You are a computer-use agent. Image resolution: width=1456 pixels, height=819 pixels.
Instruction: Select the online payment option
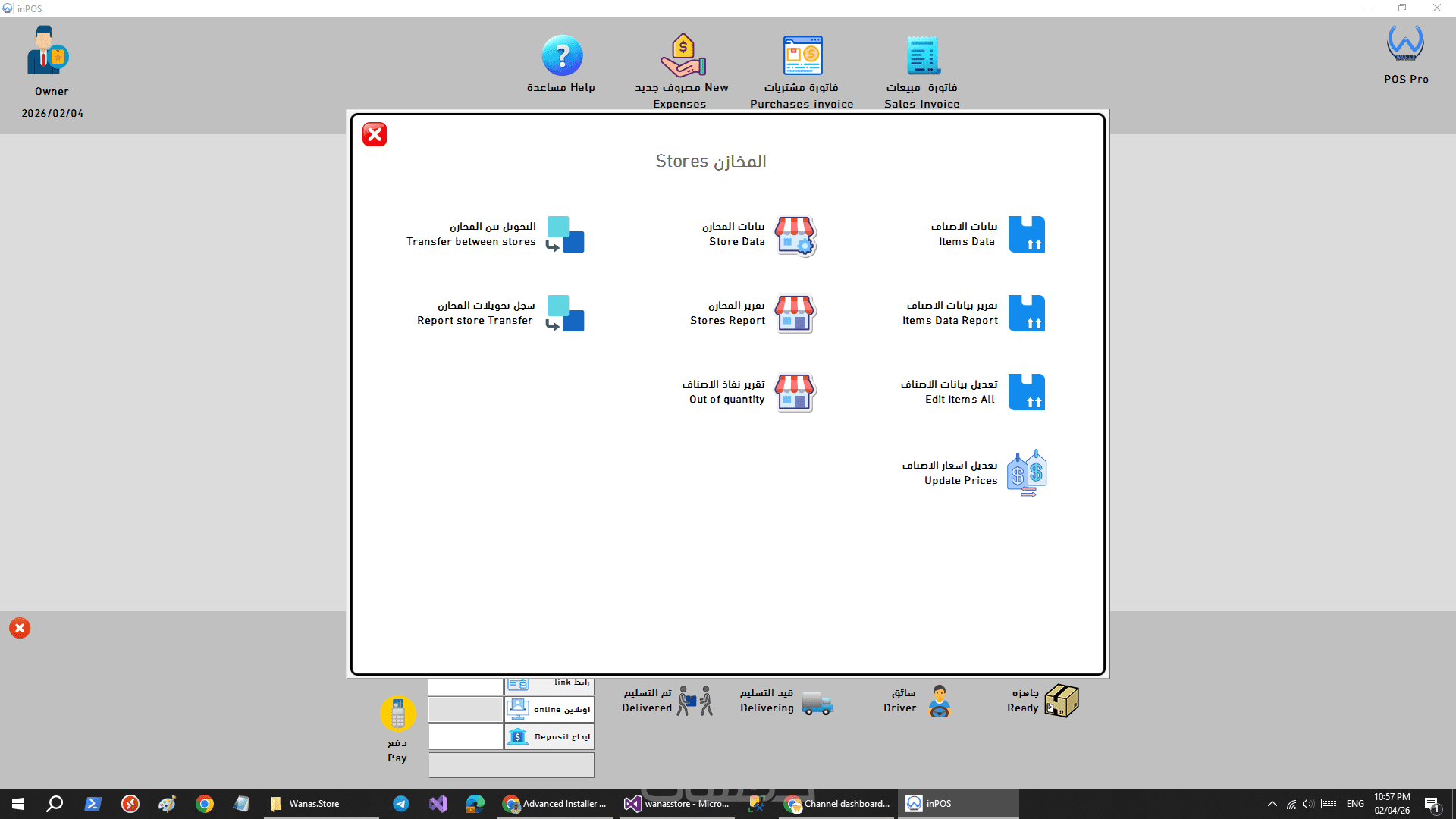549,710
